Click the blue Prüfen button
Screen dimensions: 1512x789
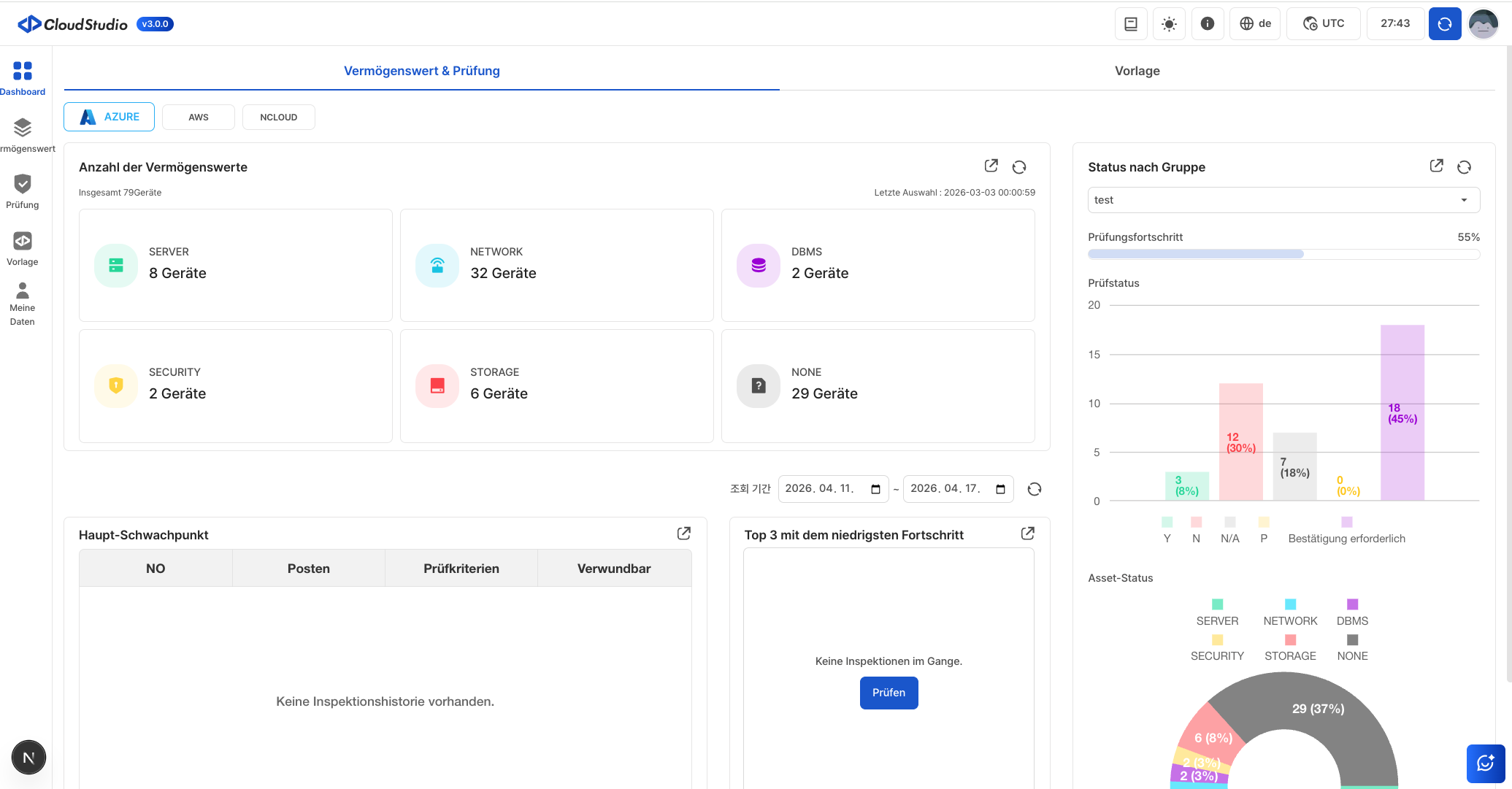[x=889, y=693]
